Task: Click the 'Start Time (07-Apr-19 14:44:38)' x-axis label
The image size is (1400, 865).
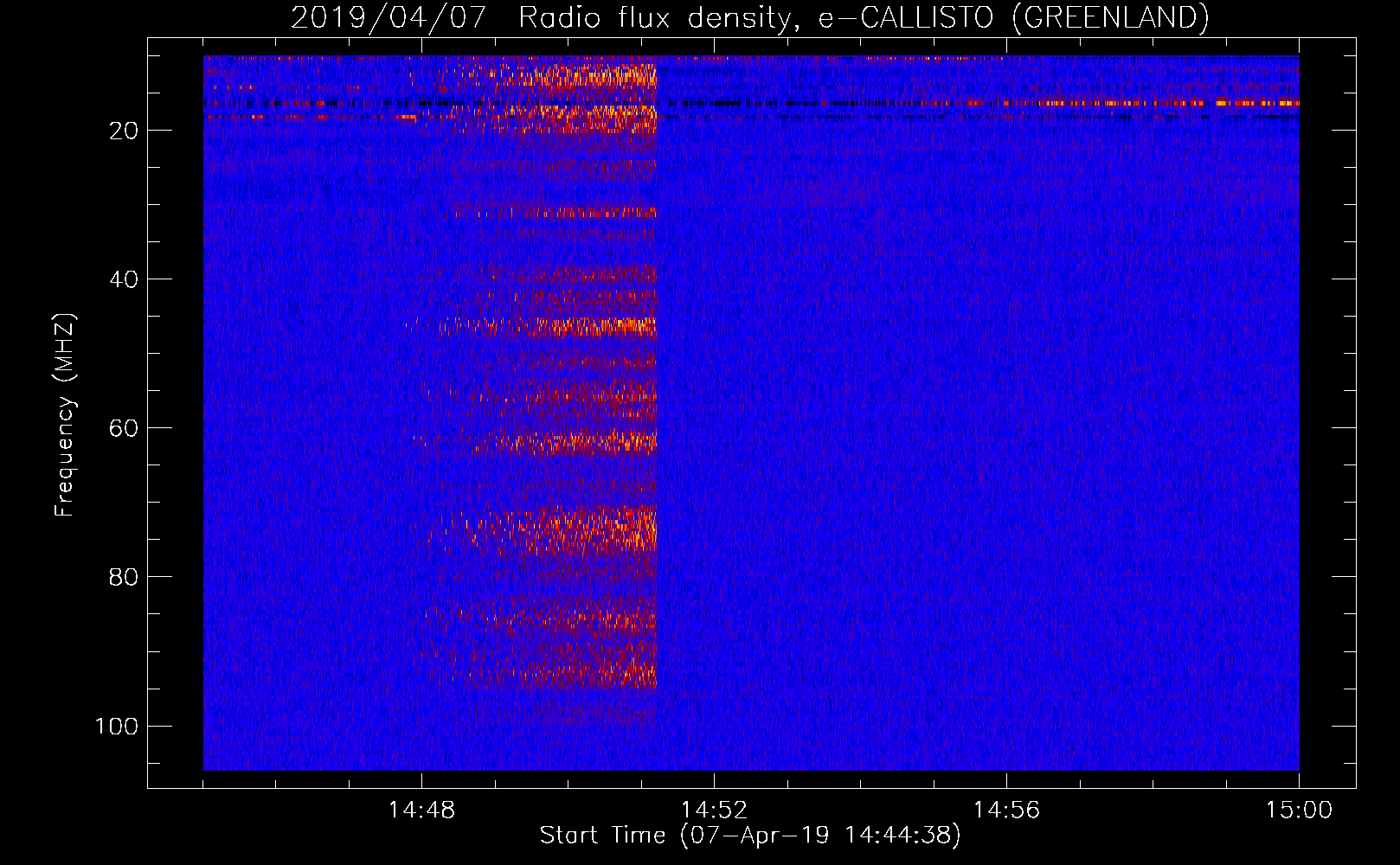Action: pyautogui.click(x=750, y=836)
